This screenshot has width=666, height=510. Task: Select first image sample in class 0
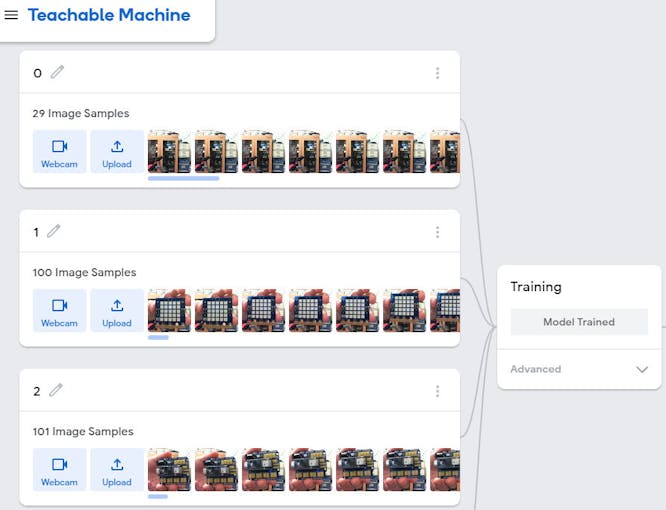click(169, 152)
